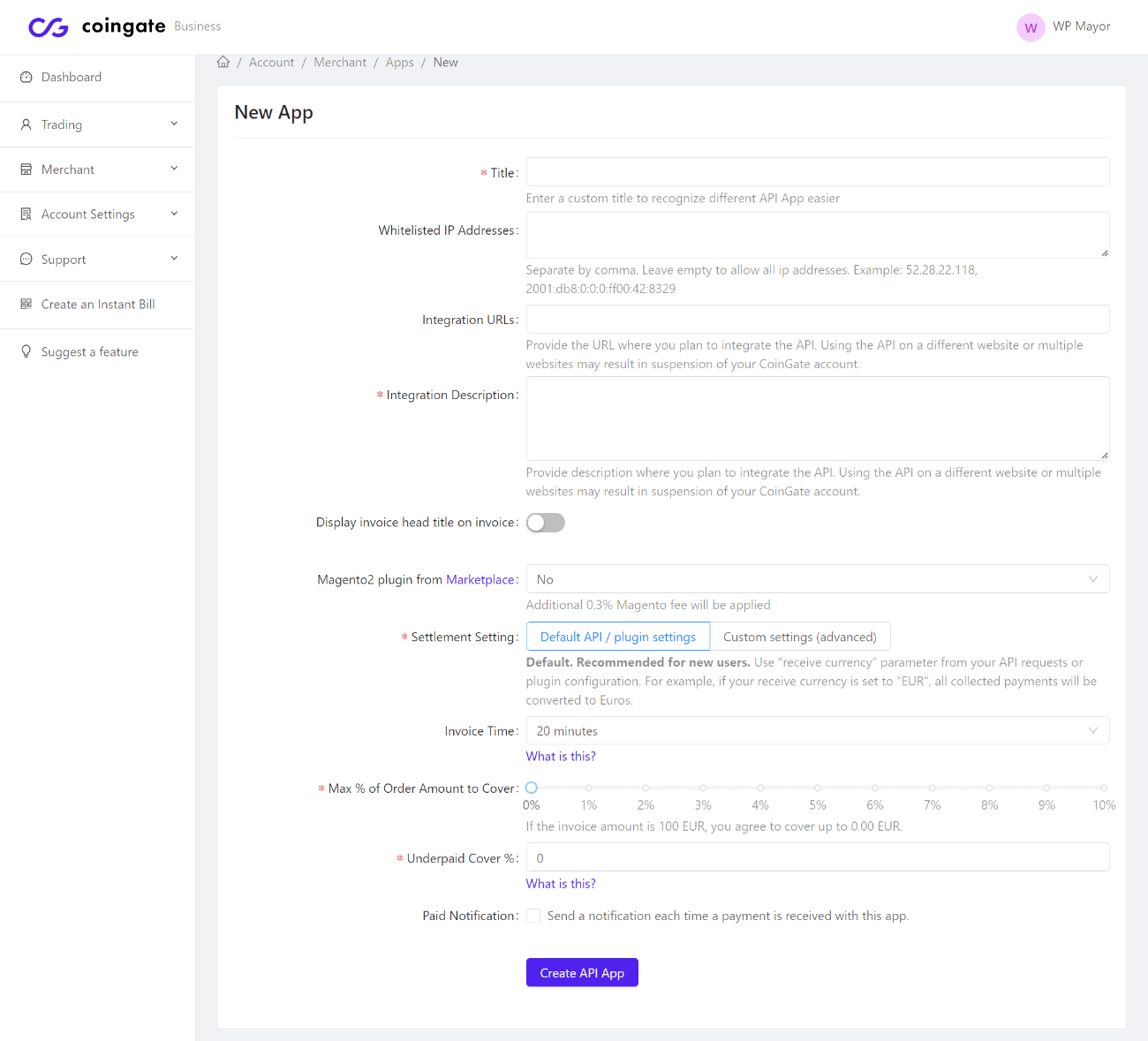Select Default API / plugin settings option
Viewport: 1148px width, 1041px height.
pos(618,637)
